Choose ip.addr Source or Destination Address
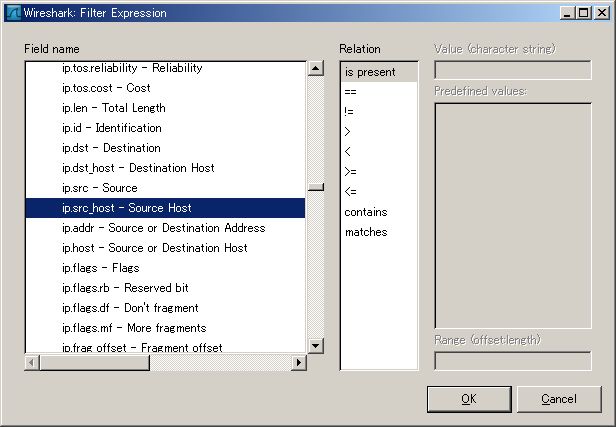 [165, 228]
